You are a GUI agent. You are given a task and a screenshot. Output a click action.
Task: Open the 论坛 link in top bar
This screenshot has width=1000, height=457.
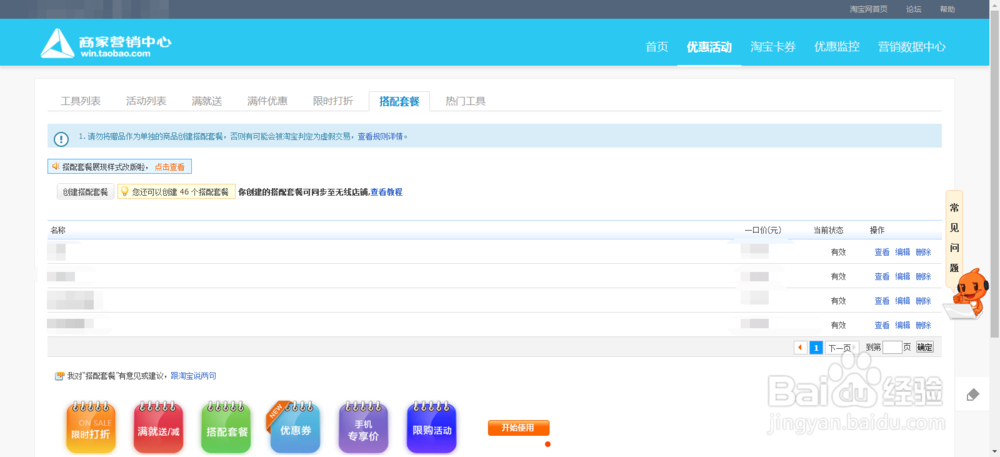914,9
